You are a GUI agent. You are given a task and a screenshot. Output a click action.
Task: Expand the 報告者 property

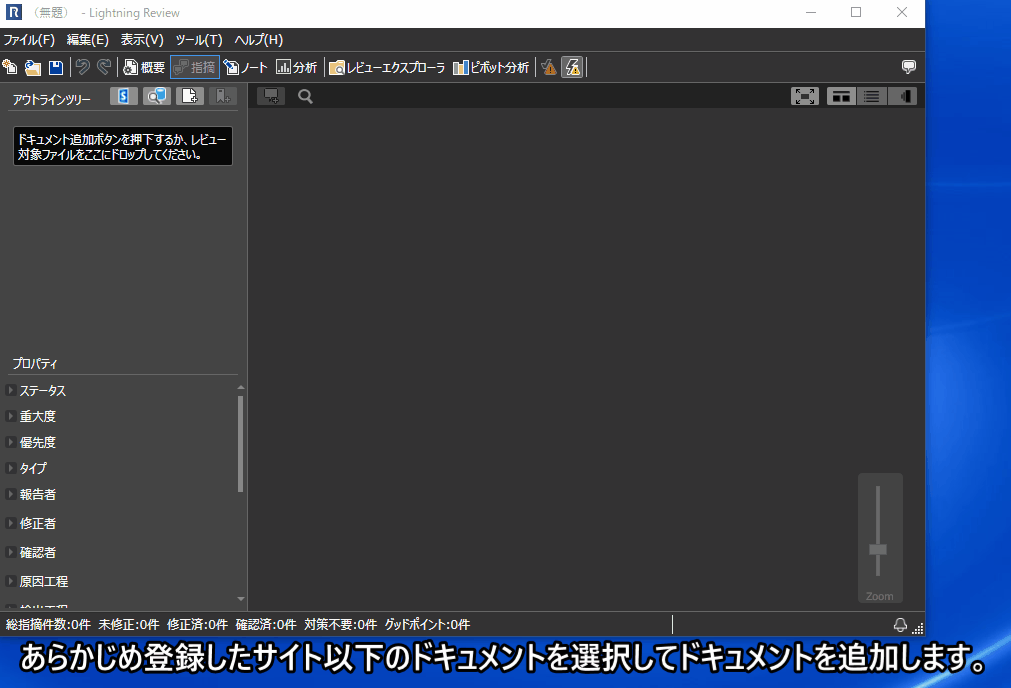pyautogui.click(x=10, y=494)
